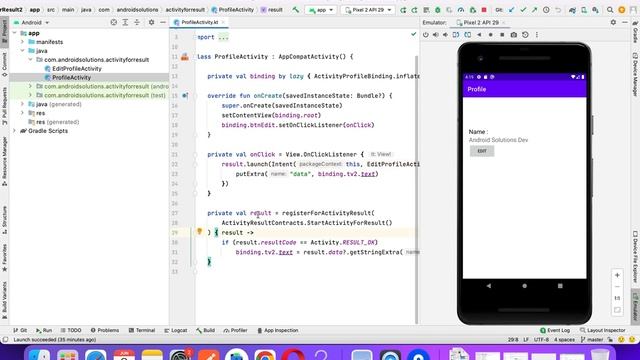This screenshot has height=360, width=640.
Task: Open emulator snapshots history icon
Action: [525, 35]
